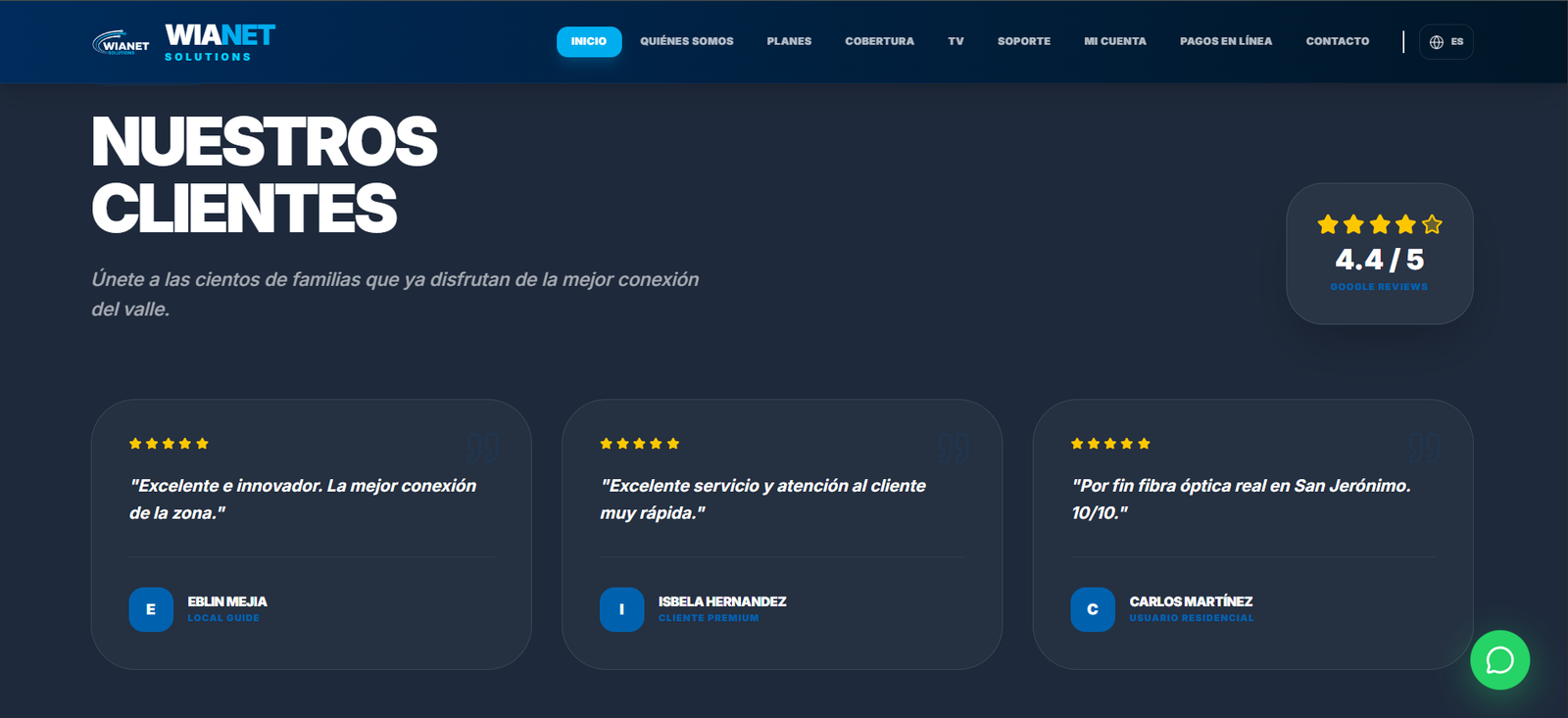Open the Soporte page

pyautogui.click(x=1024, y=41)
